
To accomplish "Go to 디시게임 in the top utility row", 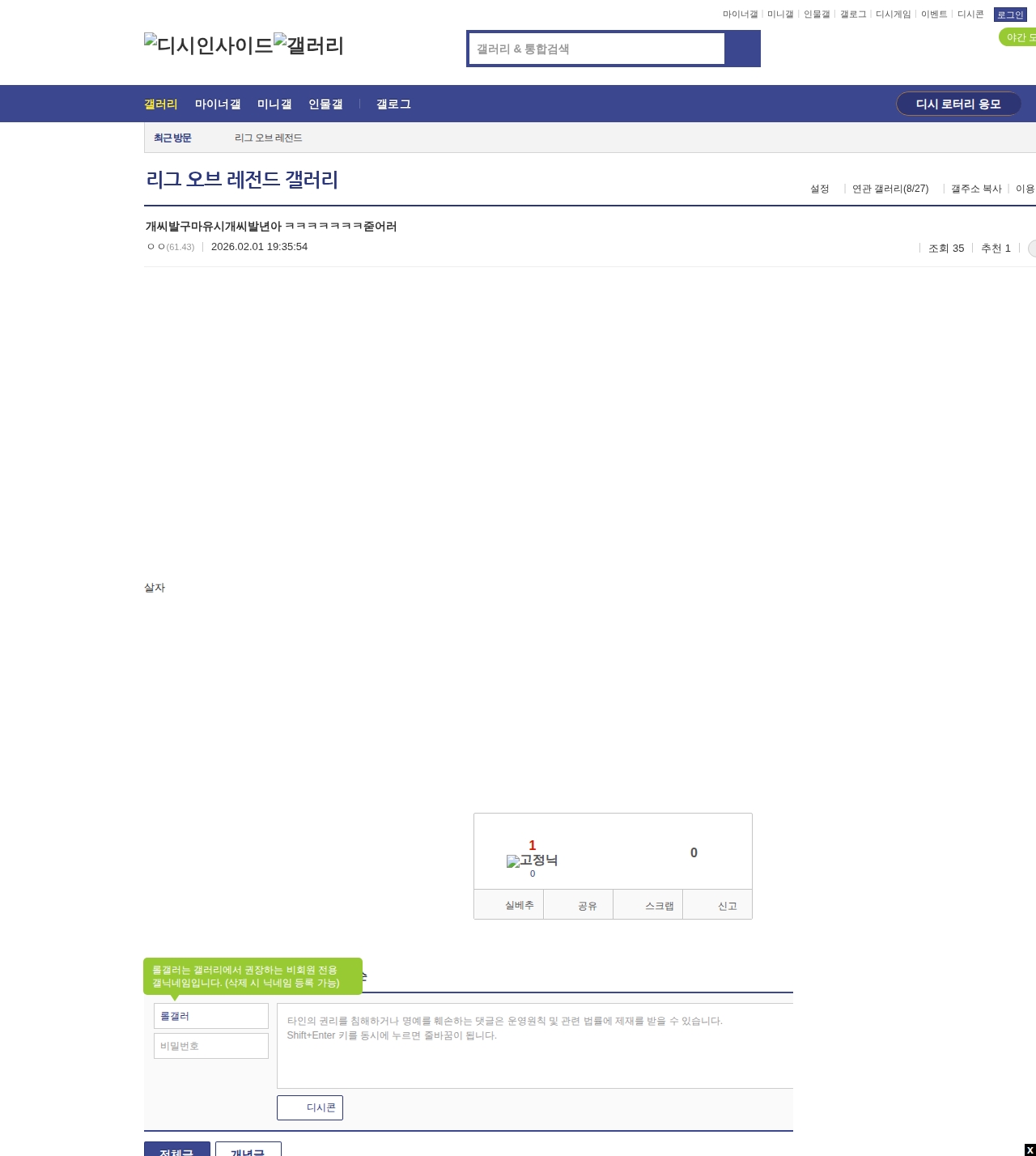I will click(x=894, y=15).
